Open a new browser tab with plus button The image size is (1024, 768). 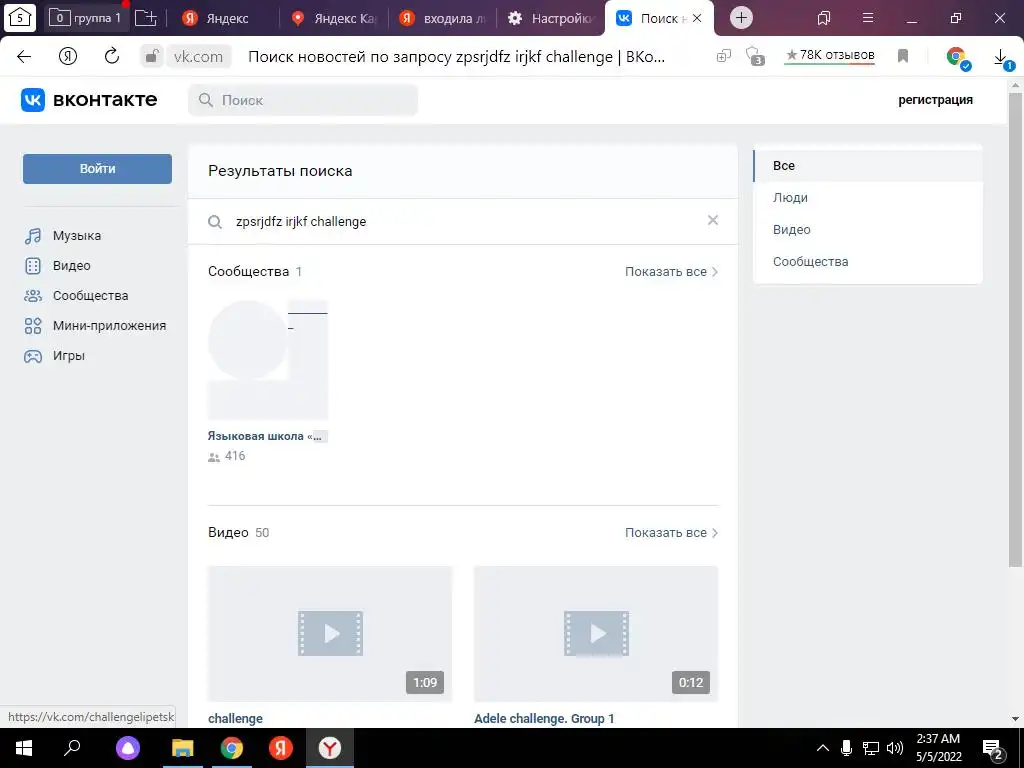[741, 18]
